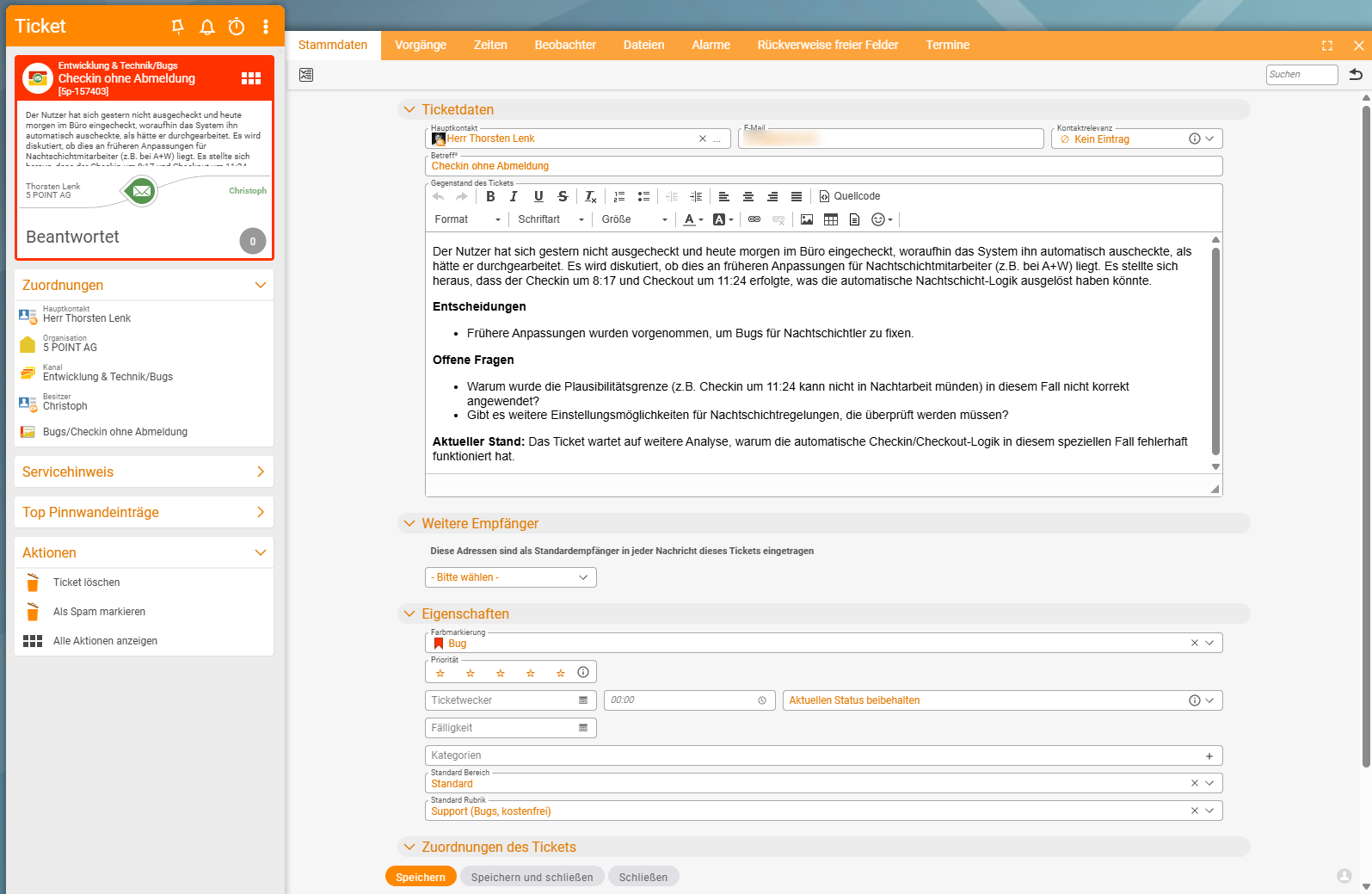Click the Kategorien input field
Screen dimensions: 1372x894
click(x=823, y=755)
